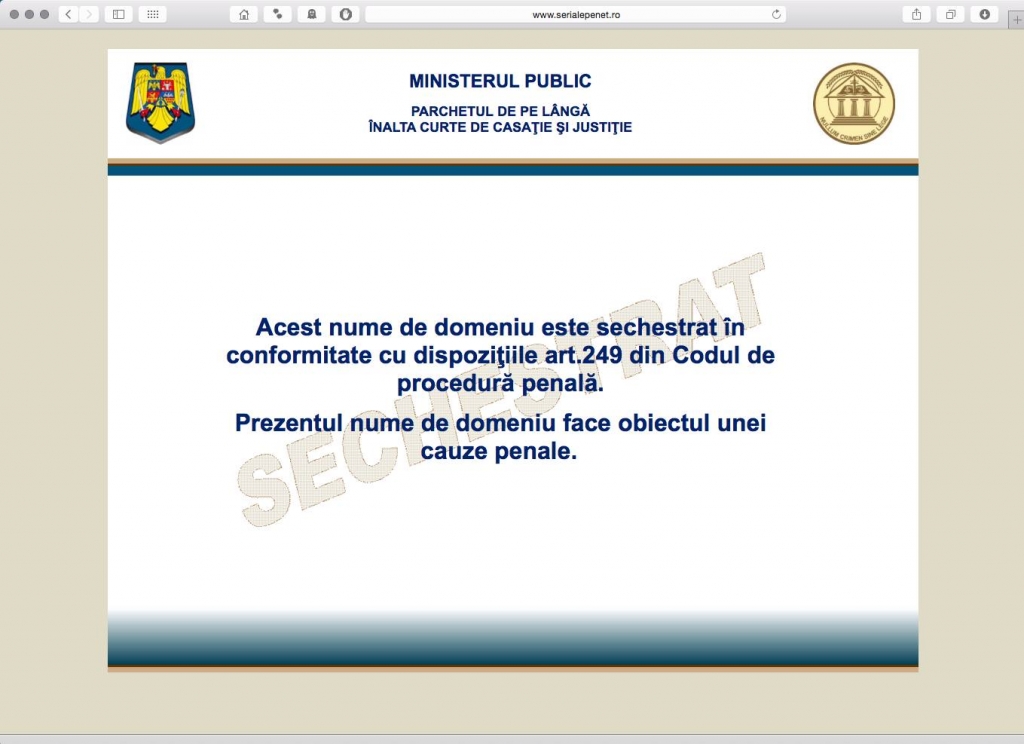Navigate back to the previous page
The width and height of the screenshot is (1024, 744).
(x=67, y=14)
